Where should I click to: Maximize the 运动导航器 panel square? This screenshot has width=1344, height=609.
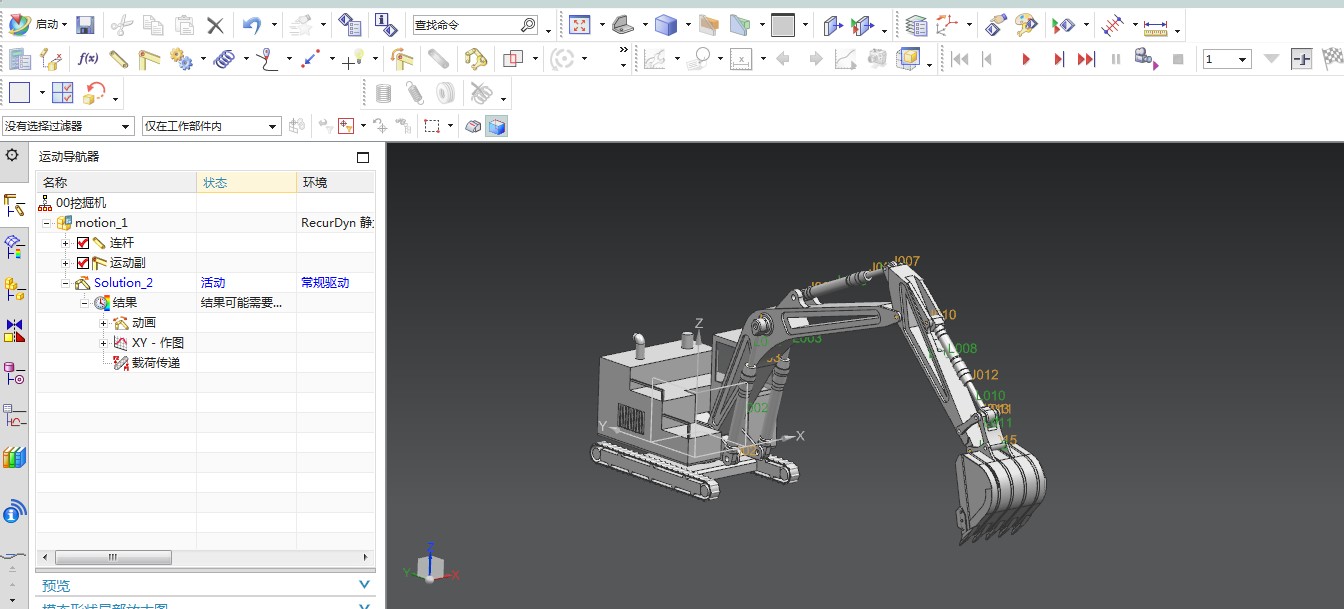(x=363, y=157)
